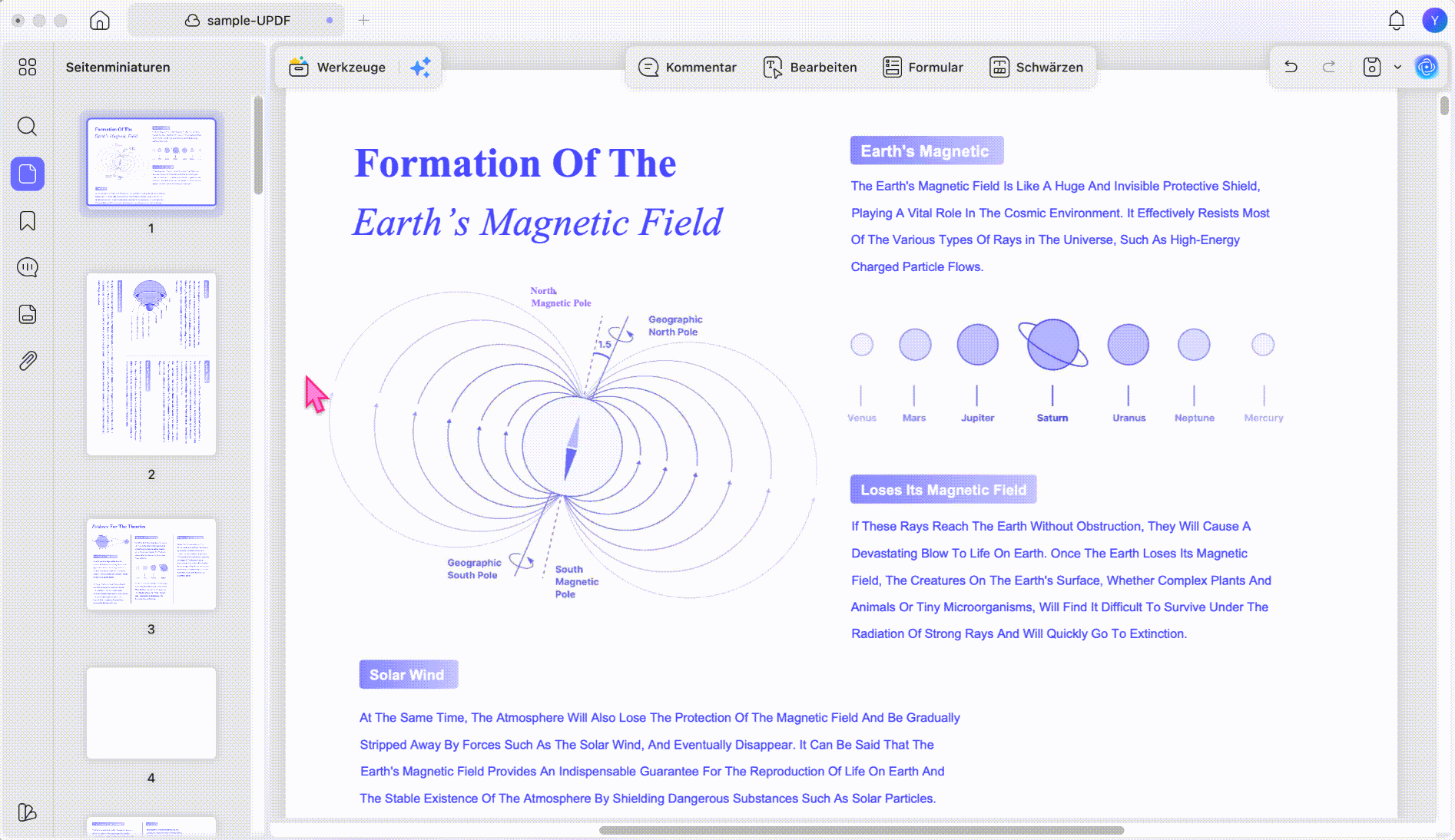Click the bottom-left sidebar icon

point(27,812)
